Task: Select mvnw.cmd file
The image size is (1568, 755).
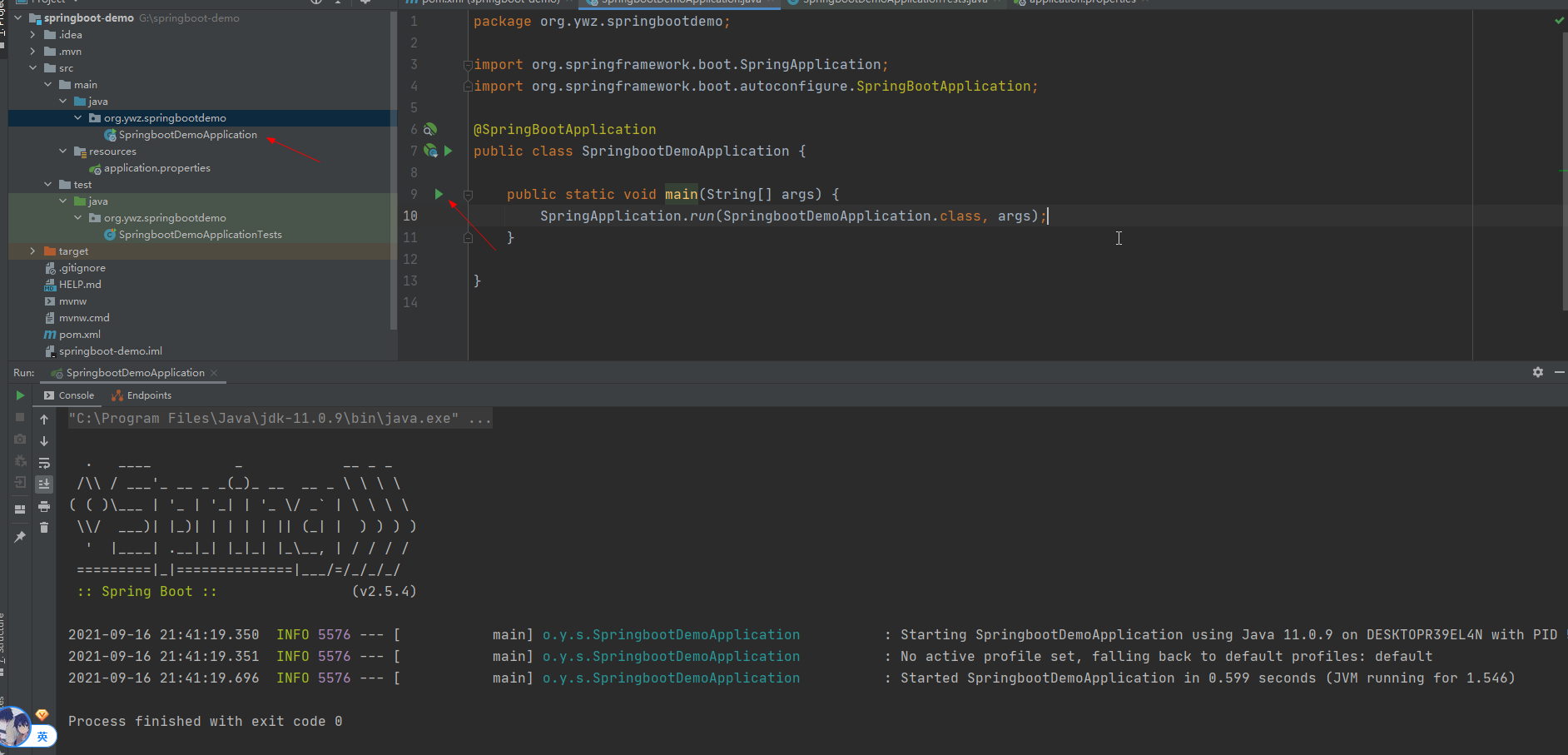Action: [84, 317]
